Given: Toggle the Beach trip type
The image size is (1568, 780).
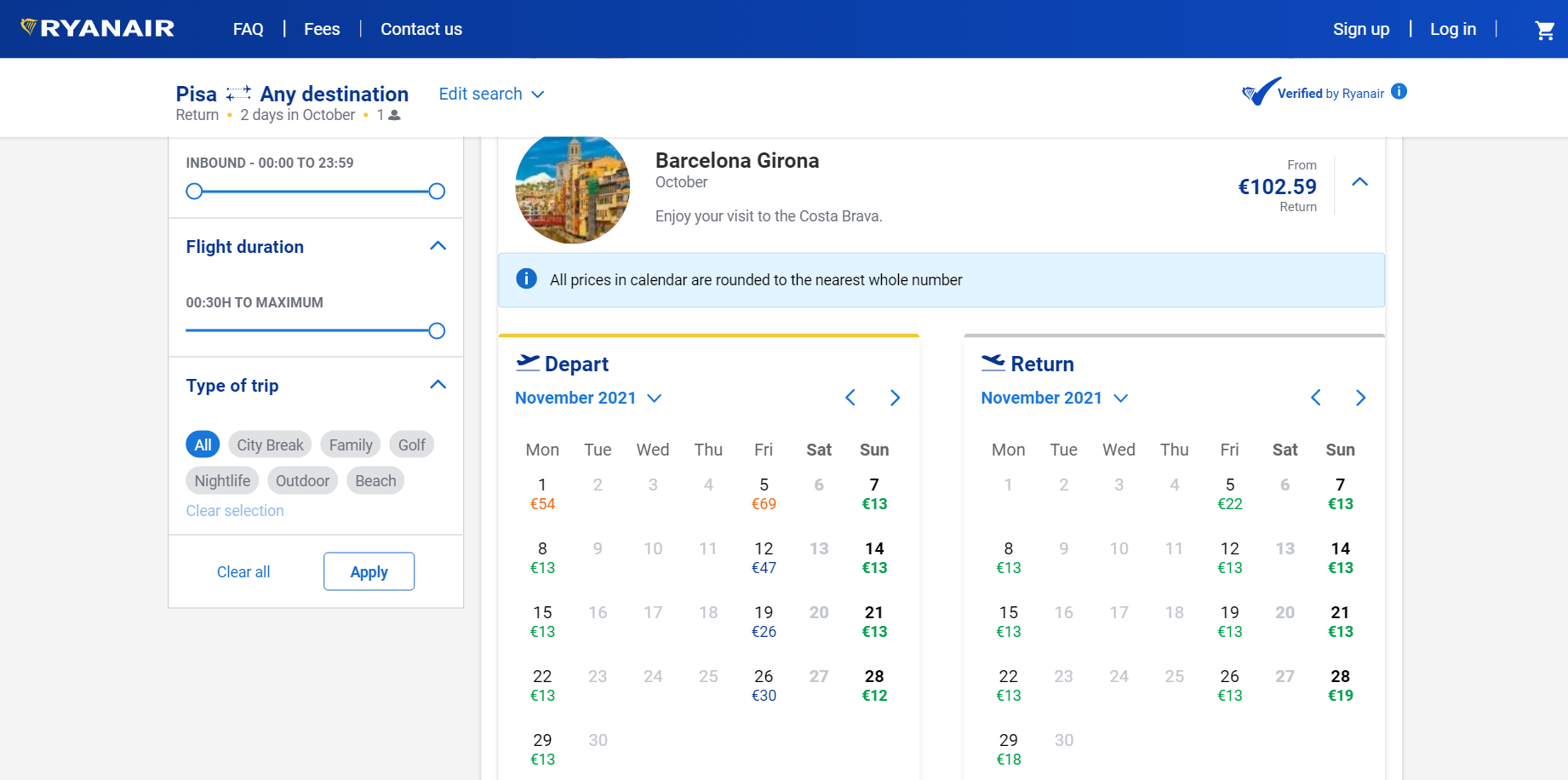Looking at the screenshot, I should tap(375, 480).
